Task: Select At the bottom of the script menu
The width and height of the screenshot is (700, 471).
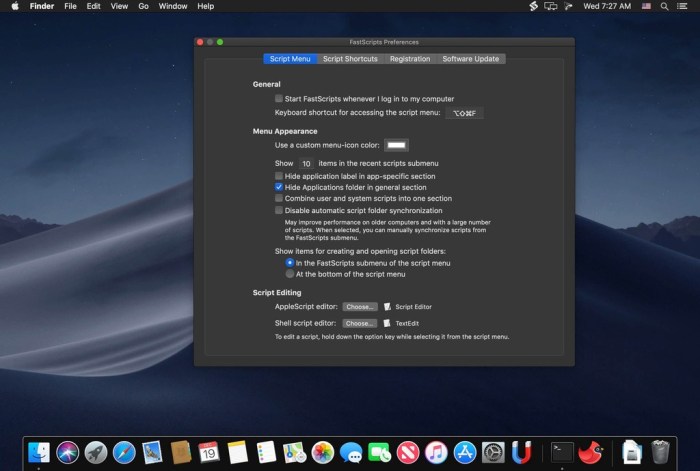Action: point(290,274)
